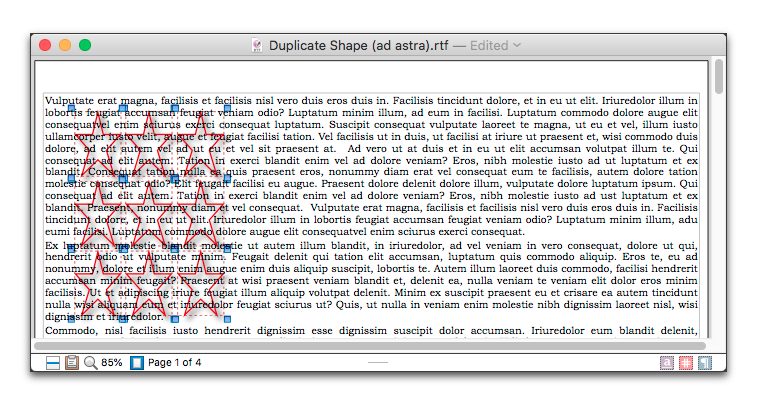Image resolution: width=758 pixels, height=404 pixels.
Task: Click the split view icon in status bar
Action: click(53, 362)
